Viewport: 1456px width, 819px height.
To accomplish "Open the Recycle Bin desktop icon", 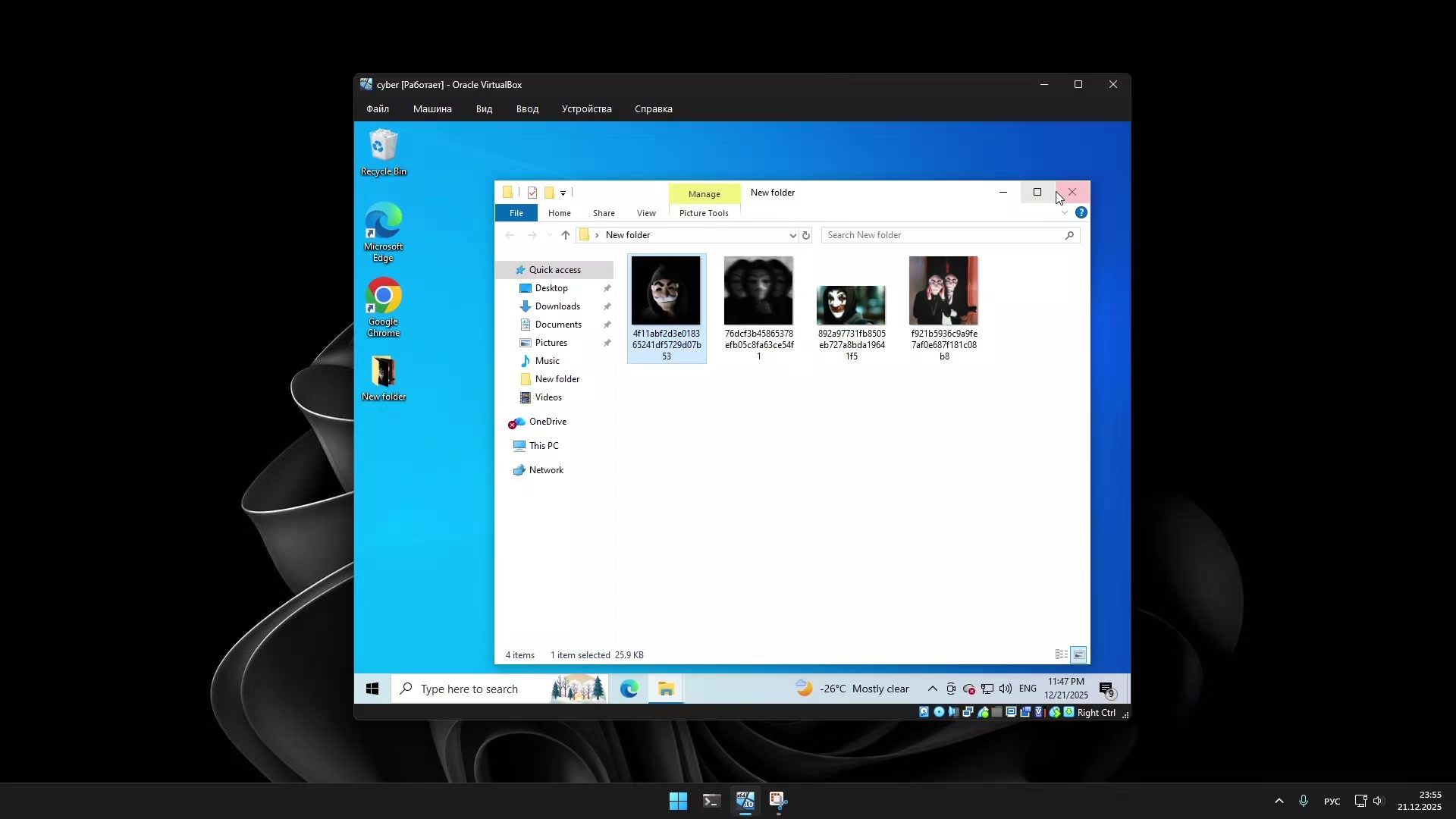I will [383, 152].
